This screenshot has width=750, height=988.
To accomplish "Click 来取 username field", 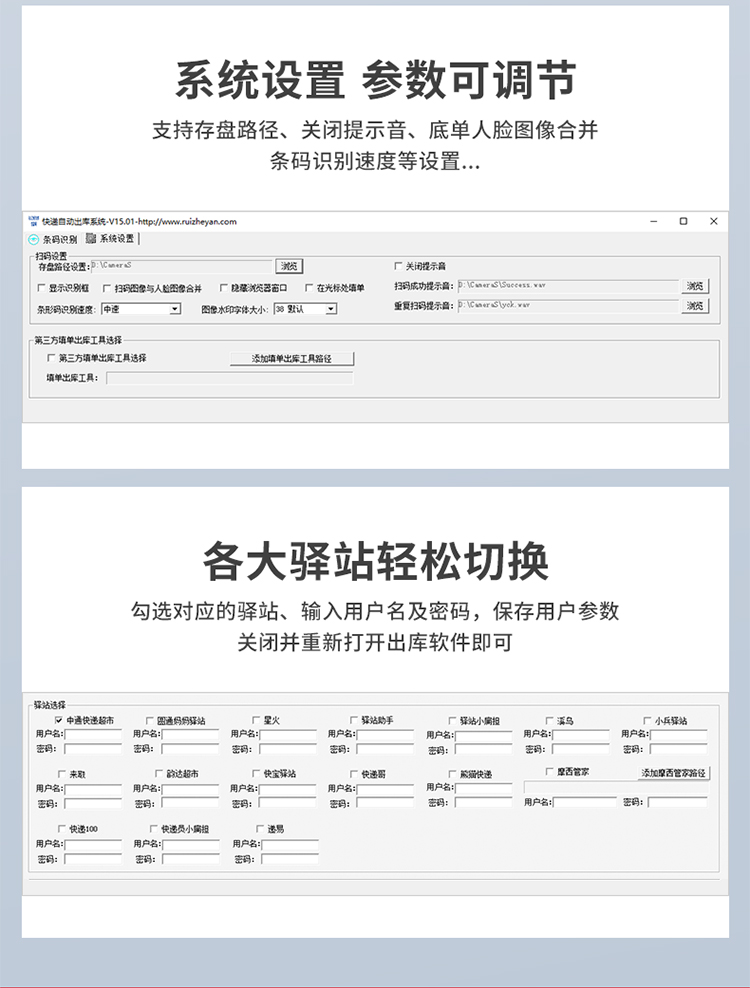I will point(93,789).
